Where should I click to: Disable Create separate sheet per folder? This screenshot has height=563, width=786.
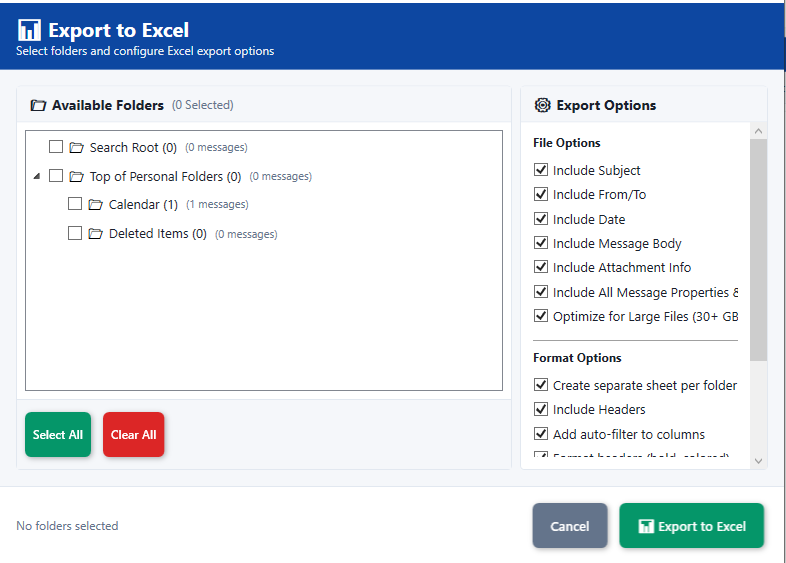541,385
